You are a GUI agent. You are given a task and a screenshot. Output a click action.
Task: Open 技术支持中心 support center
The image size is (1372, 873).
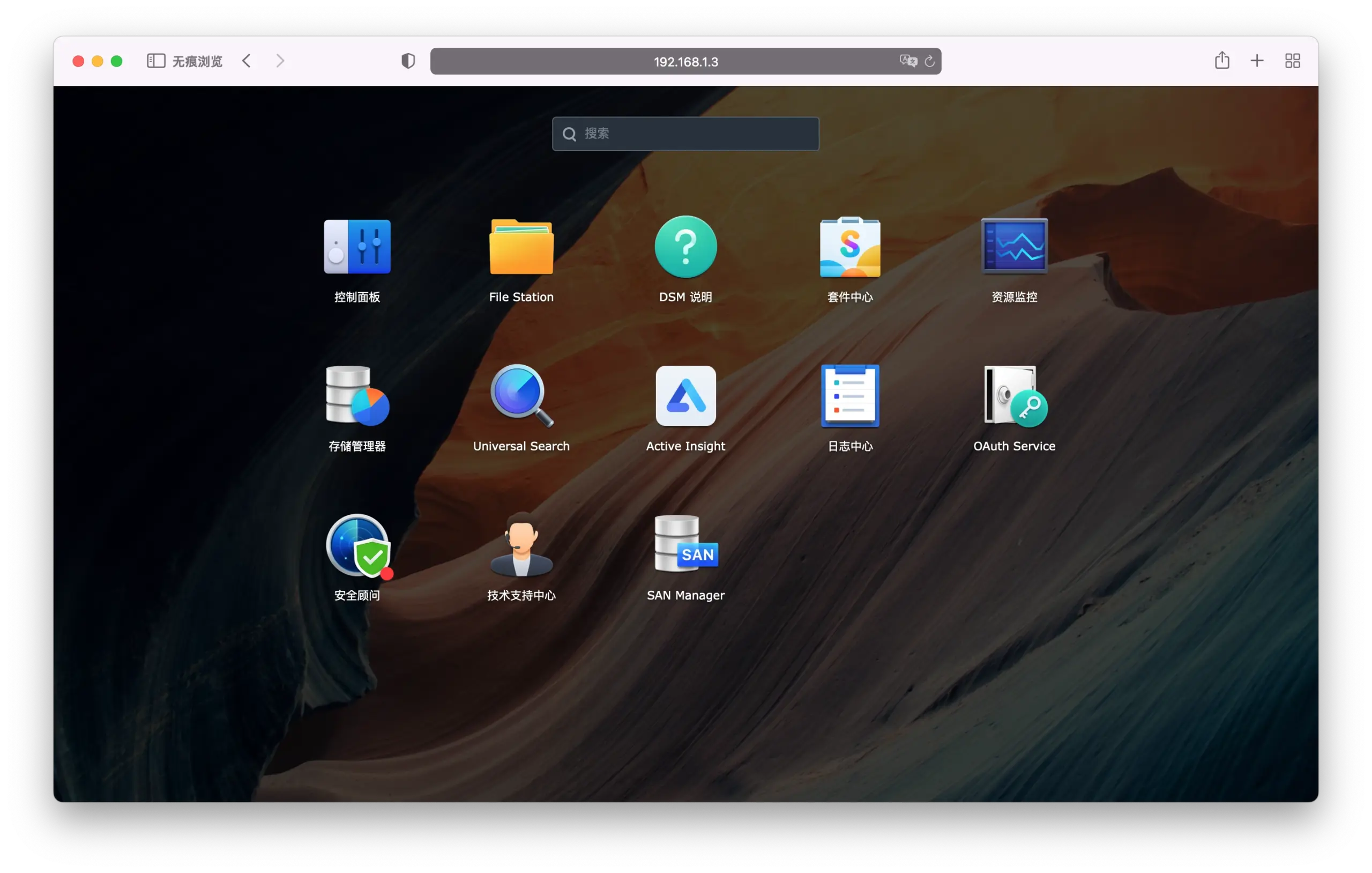[521, 545]
